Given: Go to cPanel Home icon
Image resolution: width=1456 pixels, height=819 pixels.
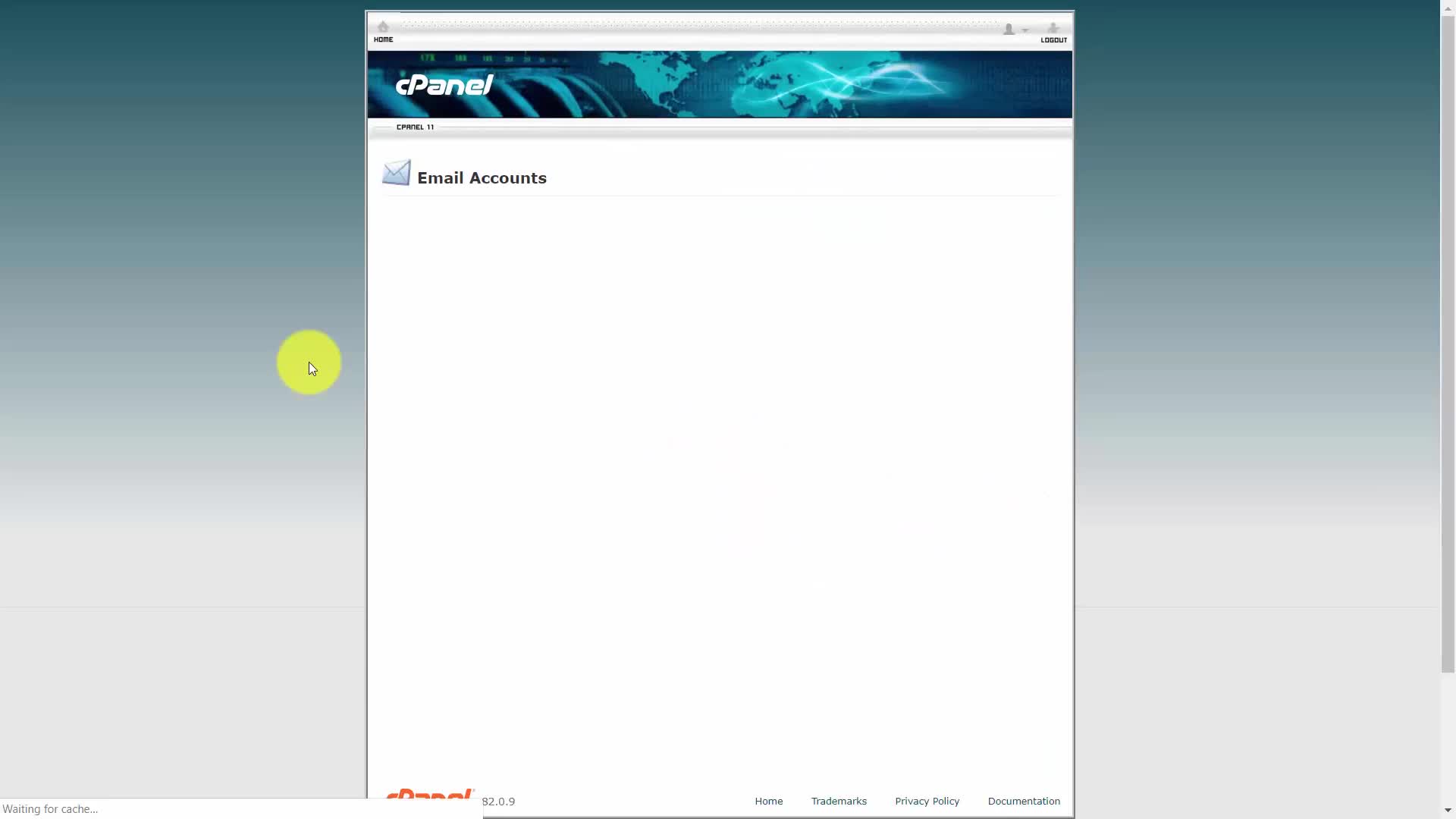Looking at the screenshot, I should [383, 32].
